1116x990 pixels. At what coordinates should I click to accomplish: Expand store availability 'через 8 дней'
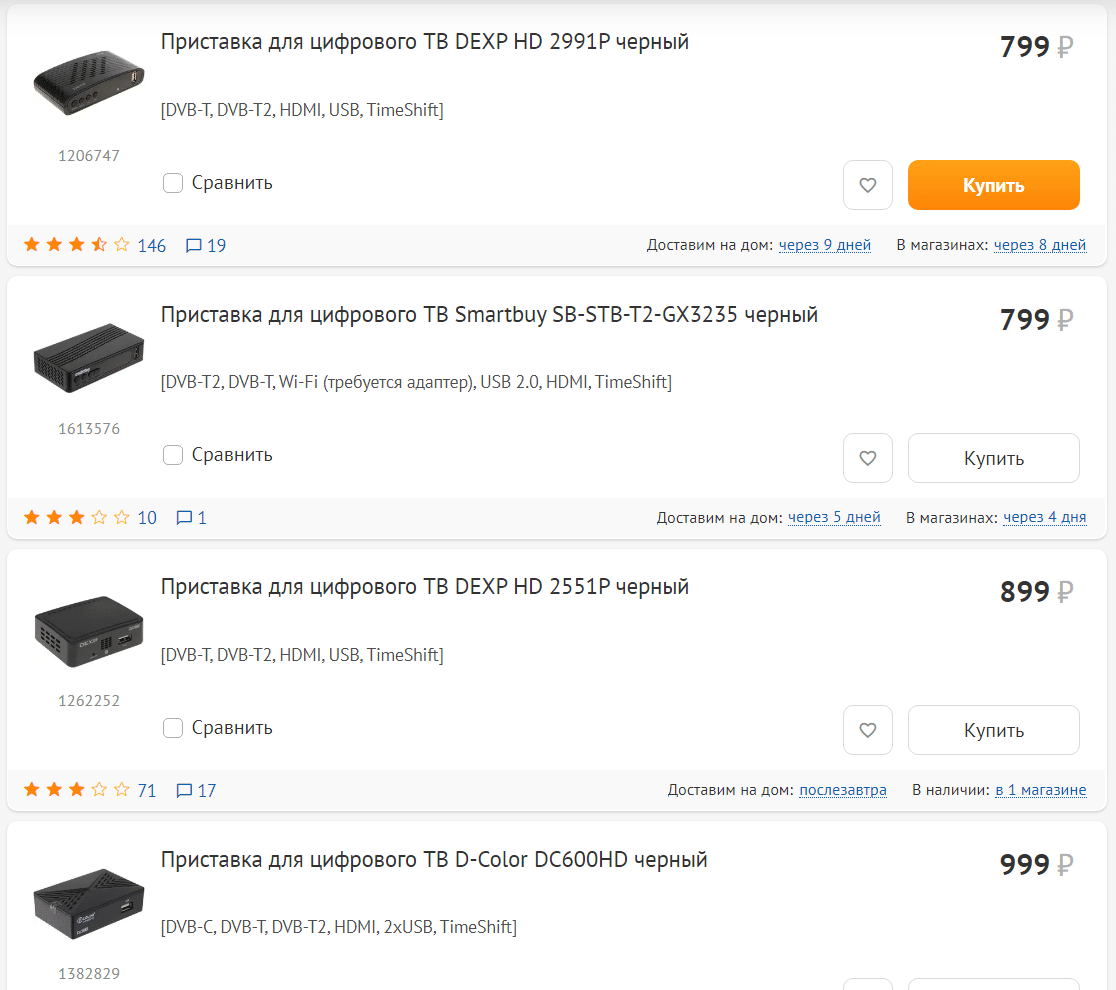tap(1039, 245)
